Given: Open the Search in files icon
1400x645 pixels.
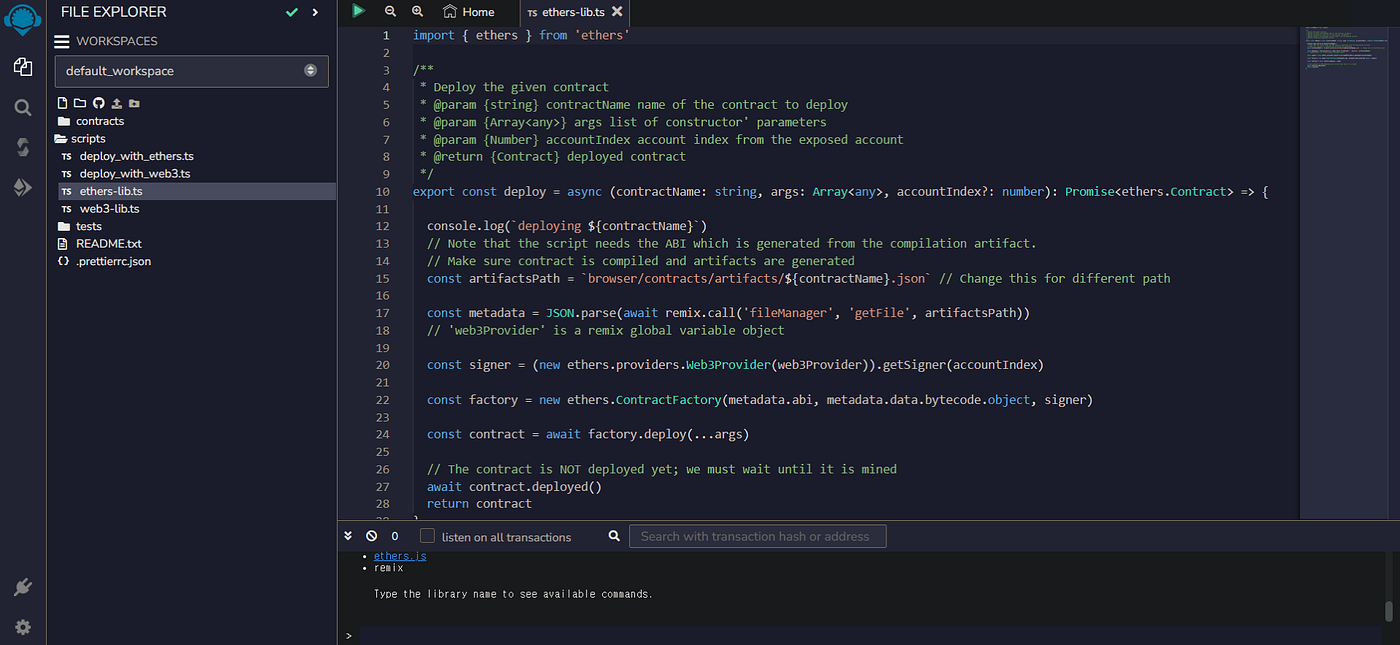Looking at the screenshot, I should [22, 107].
